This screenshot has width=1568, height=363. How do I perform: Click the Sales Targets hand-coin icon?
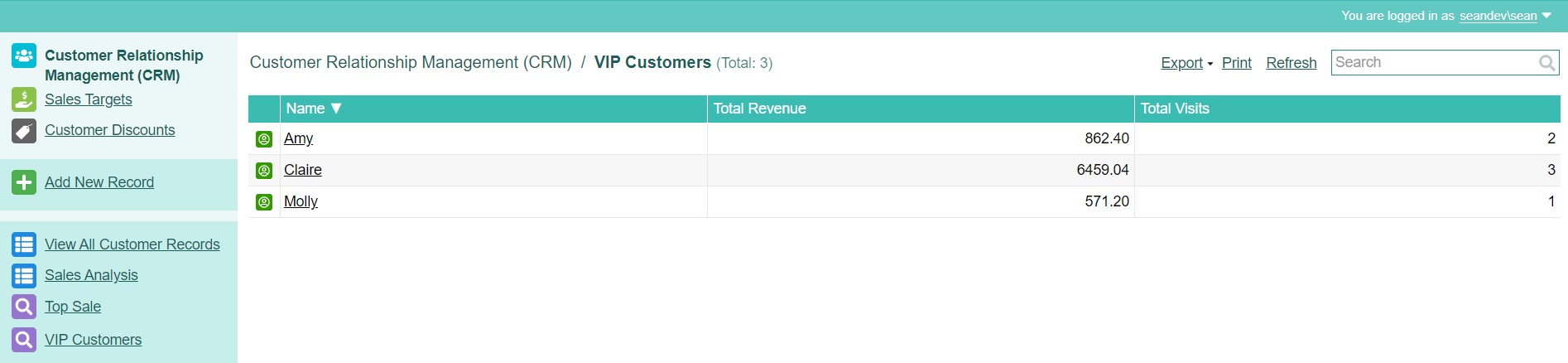pyautogui.click(x=24, y=99)
